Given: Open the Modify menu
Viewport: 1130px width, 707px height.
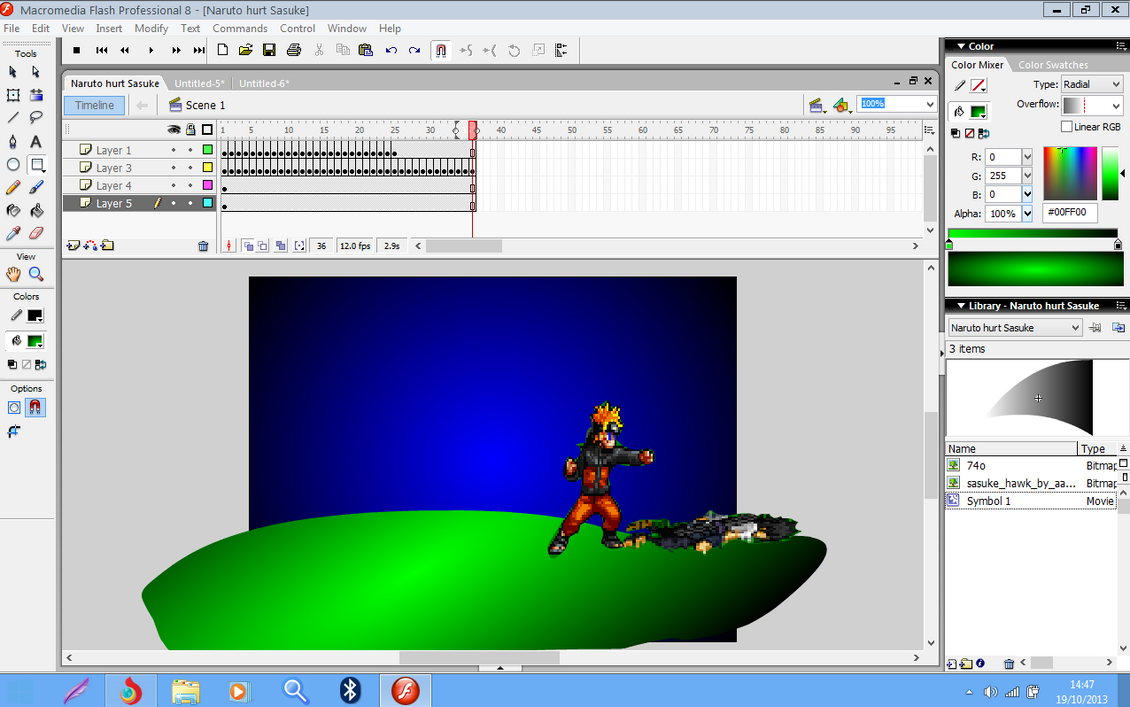Looking at the screenshot, I should point(151,28).
